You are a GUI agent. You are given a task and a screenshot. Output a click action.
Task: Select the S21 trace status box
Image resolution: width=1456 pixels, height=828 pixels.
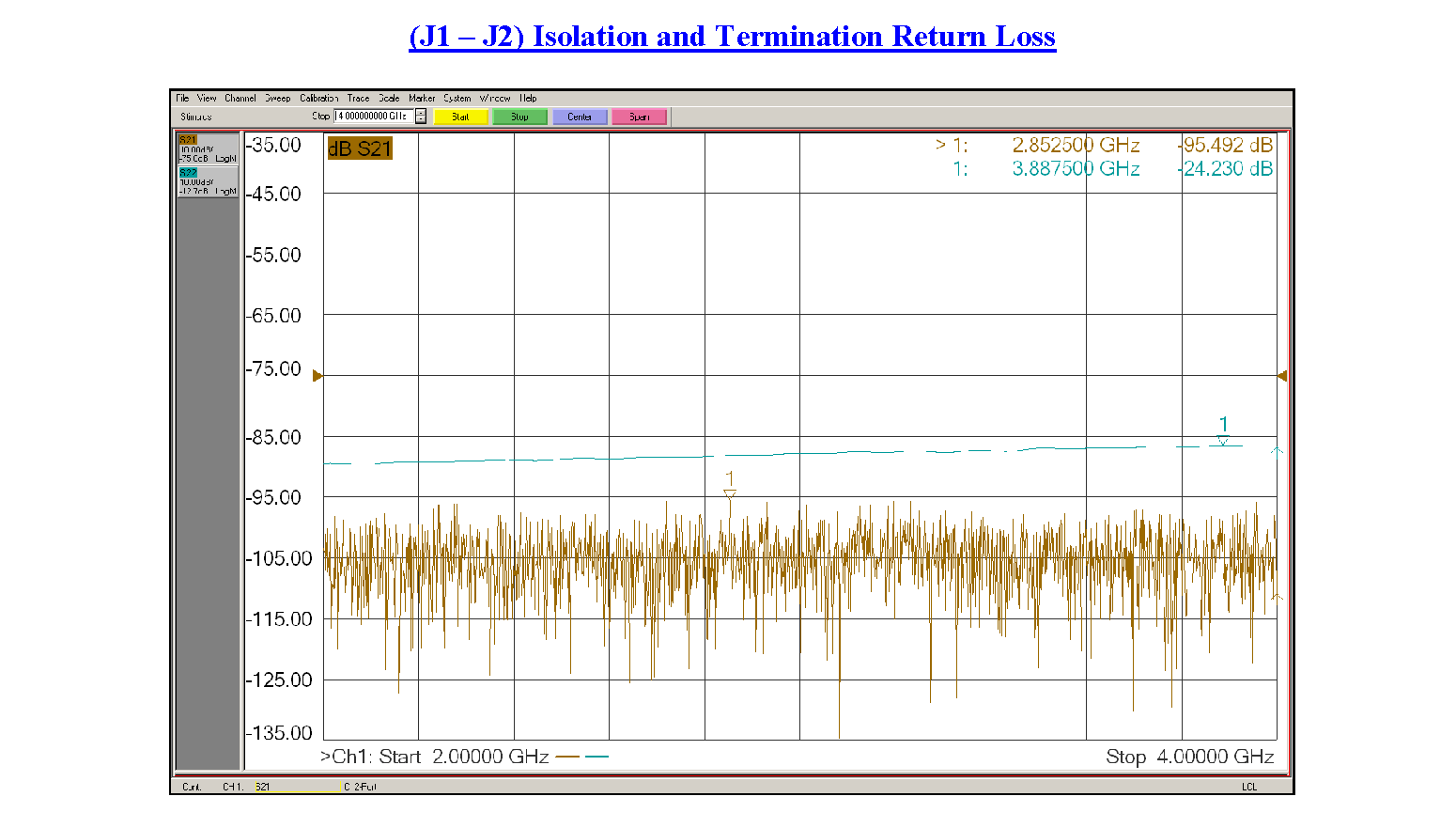(x=208, y=149)
